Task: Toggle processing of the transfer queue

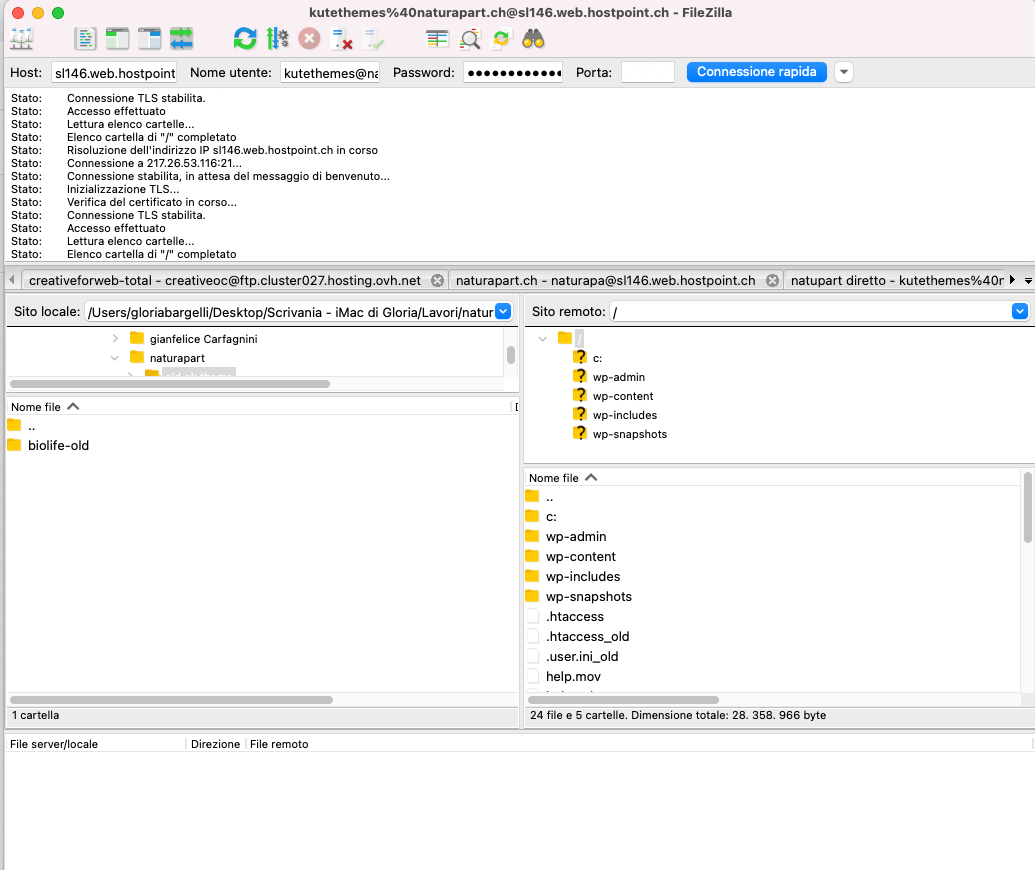Action: click(277, 39)
